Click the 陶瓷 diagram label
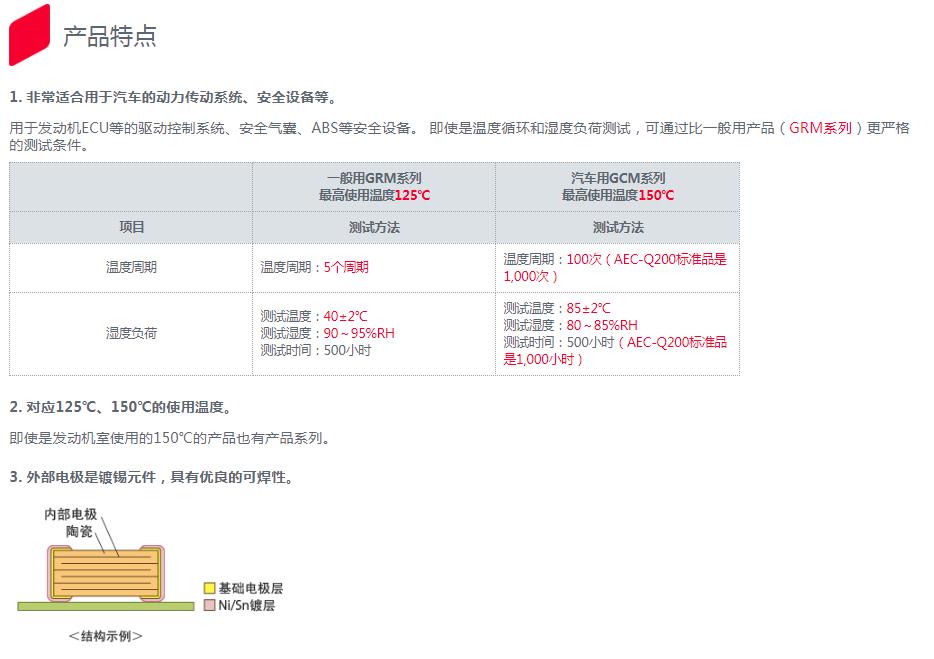 tap(79, 531)
